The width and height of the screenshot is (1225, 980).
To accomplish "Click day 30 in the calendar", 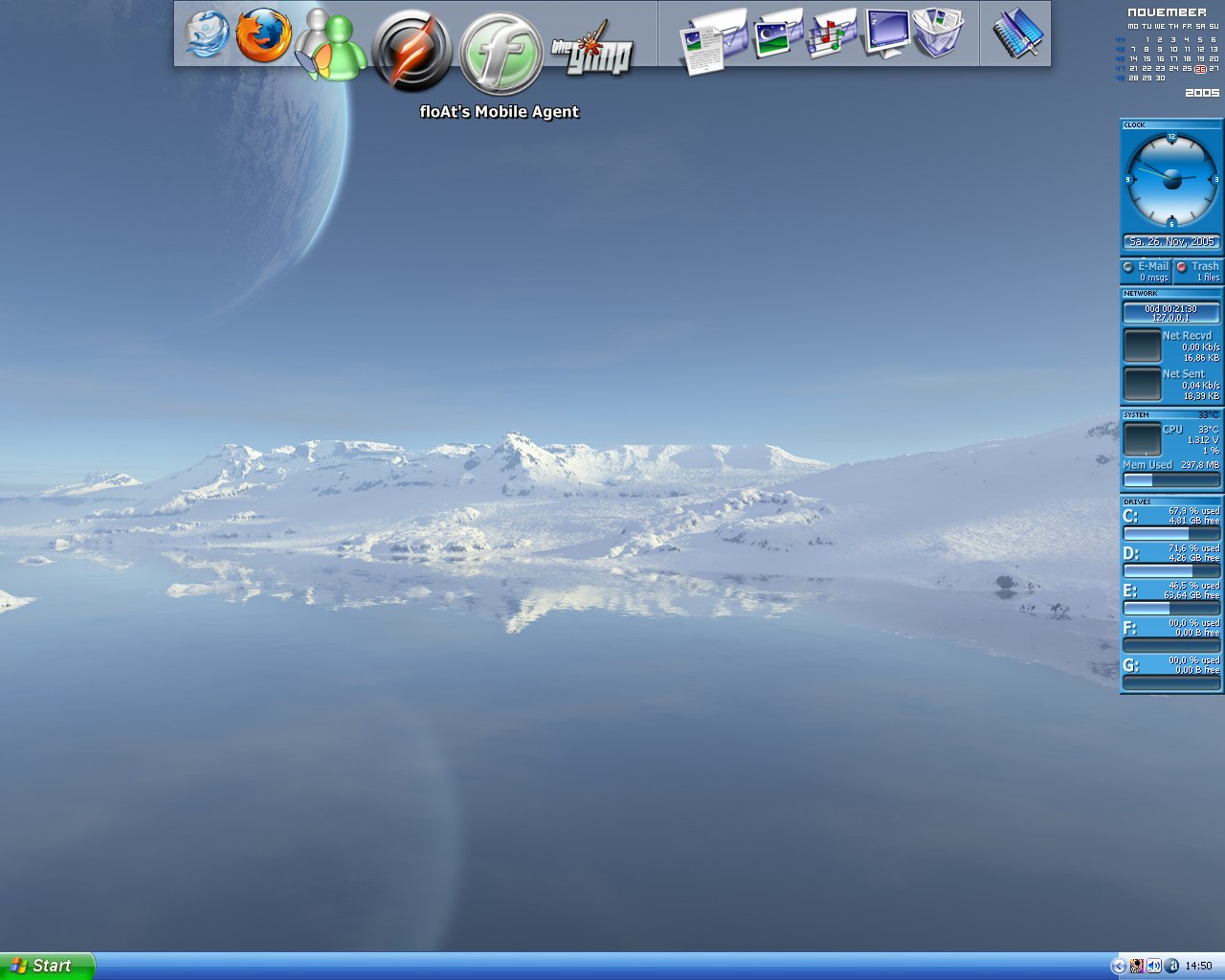I will (1160, 78).
